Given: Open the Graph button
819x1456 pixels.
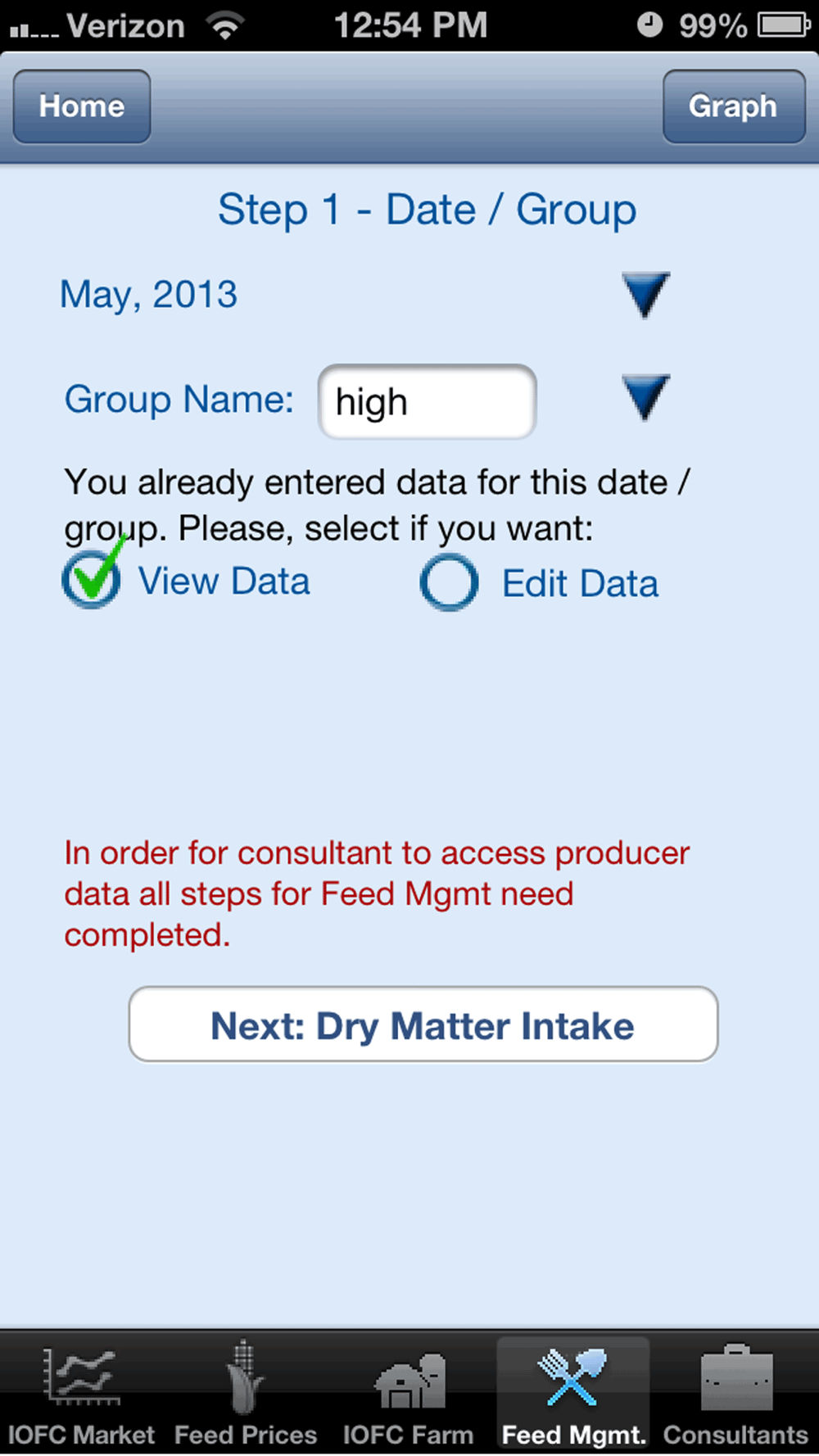Looking at the screenshot, I should coord(734,106).
